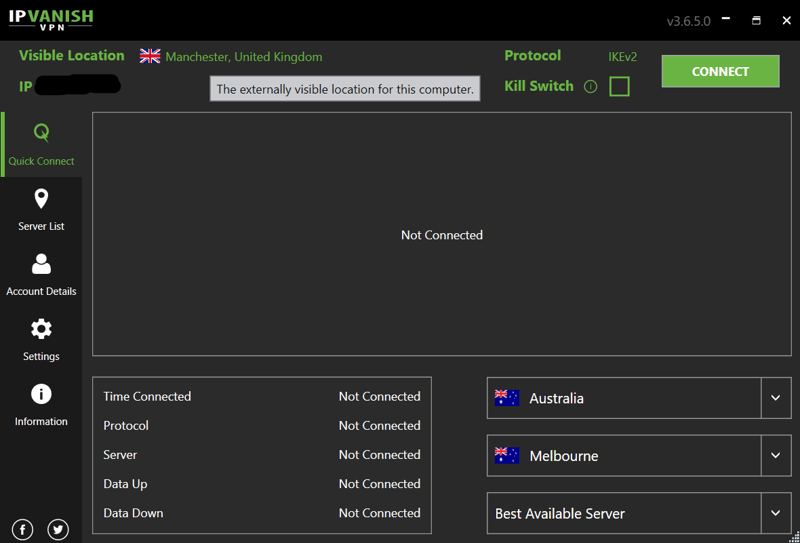Open IPVanish Twitter page icon
Viewport: 800px width, 543px height.
pyautogui.click(x=58, y=530)
